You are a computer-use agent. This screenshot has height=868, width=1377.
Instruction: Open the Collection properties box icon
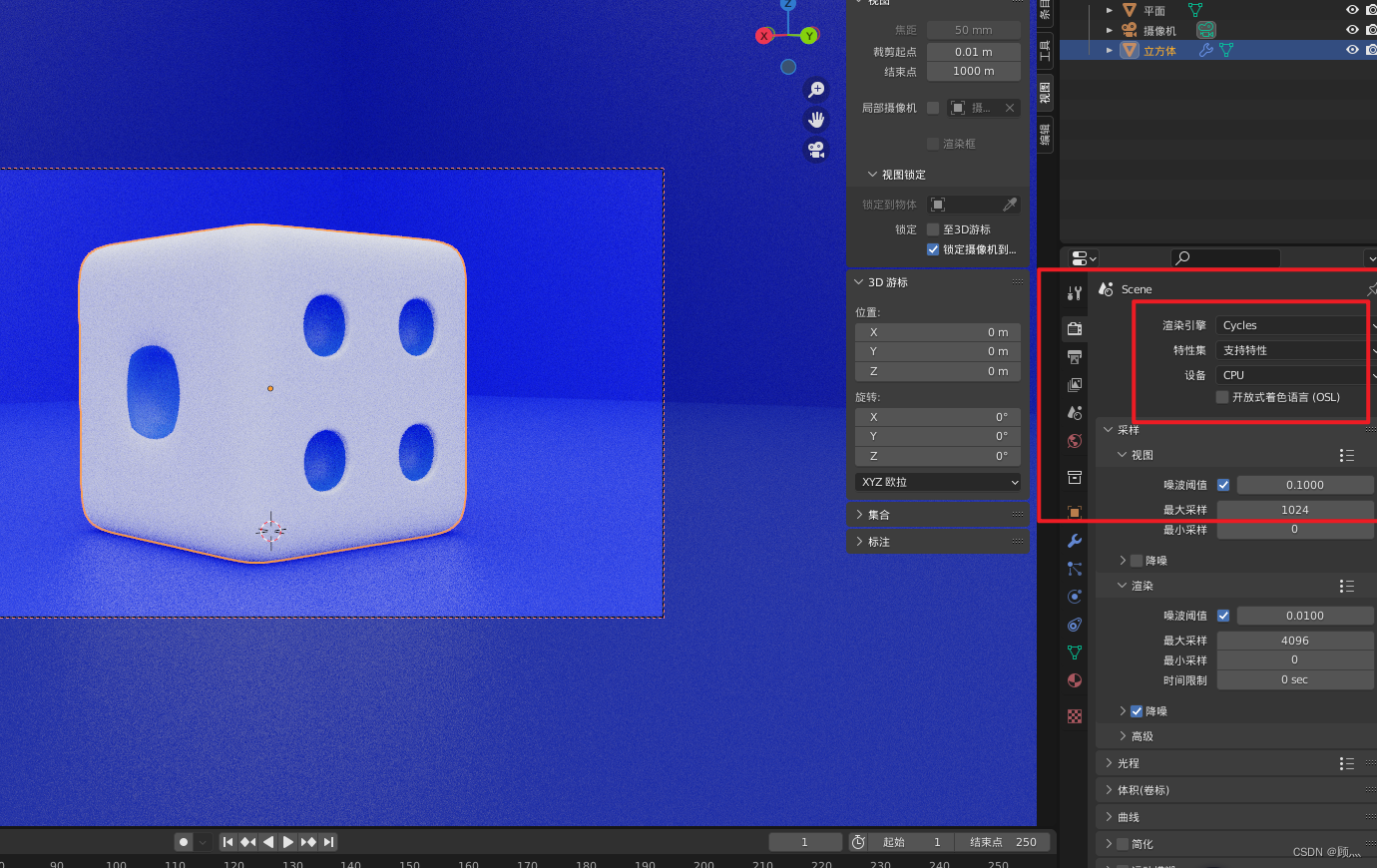1075,477
